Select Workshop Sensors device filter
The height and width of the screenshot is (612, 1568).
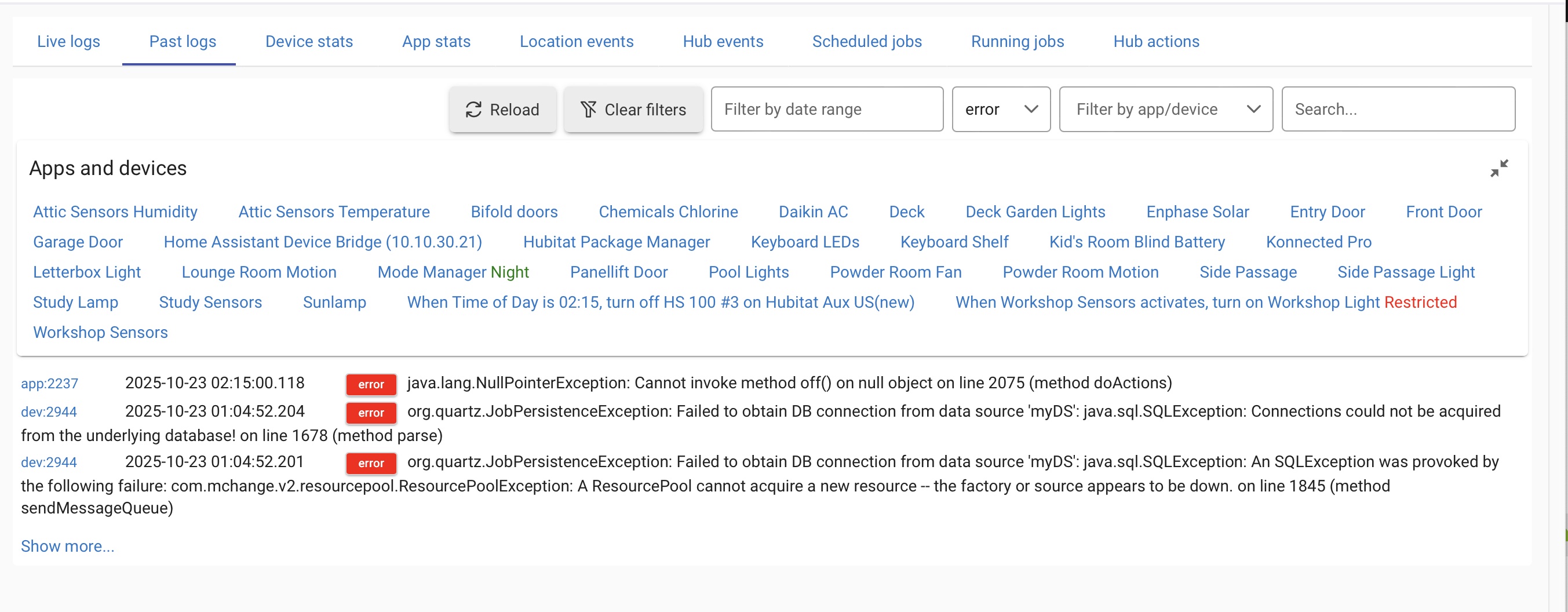point(100,333)
